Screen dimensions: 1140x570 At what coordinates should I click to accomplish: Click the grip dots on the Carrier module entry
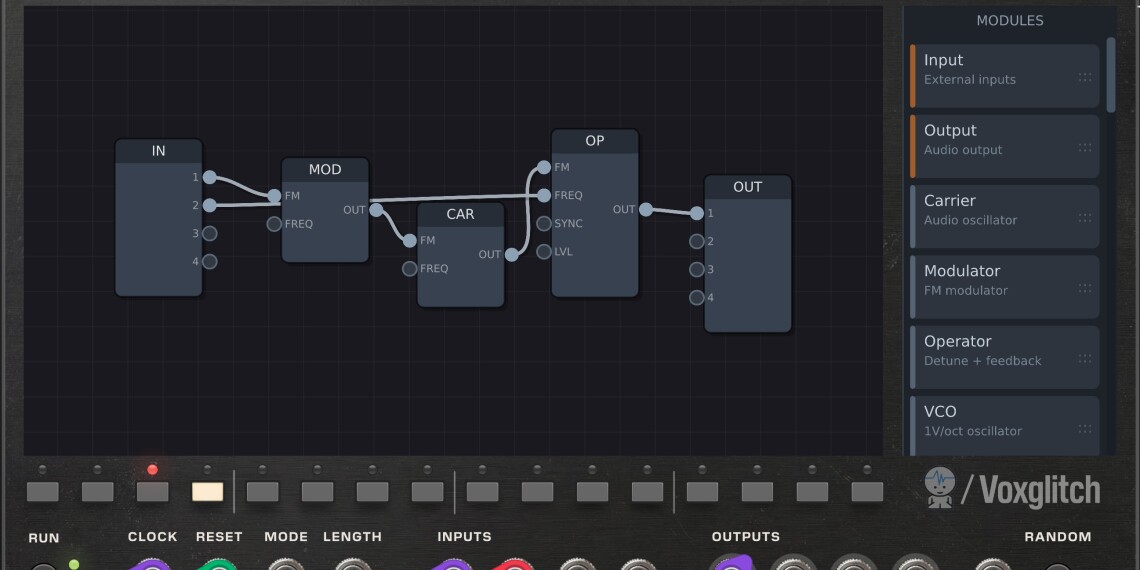(x=1085, y=218)
